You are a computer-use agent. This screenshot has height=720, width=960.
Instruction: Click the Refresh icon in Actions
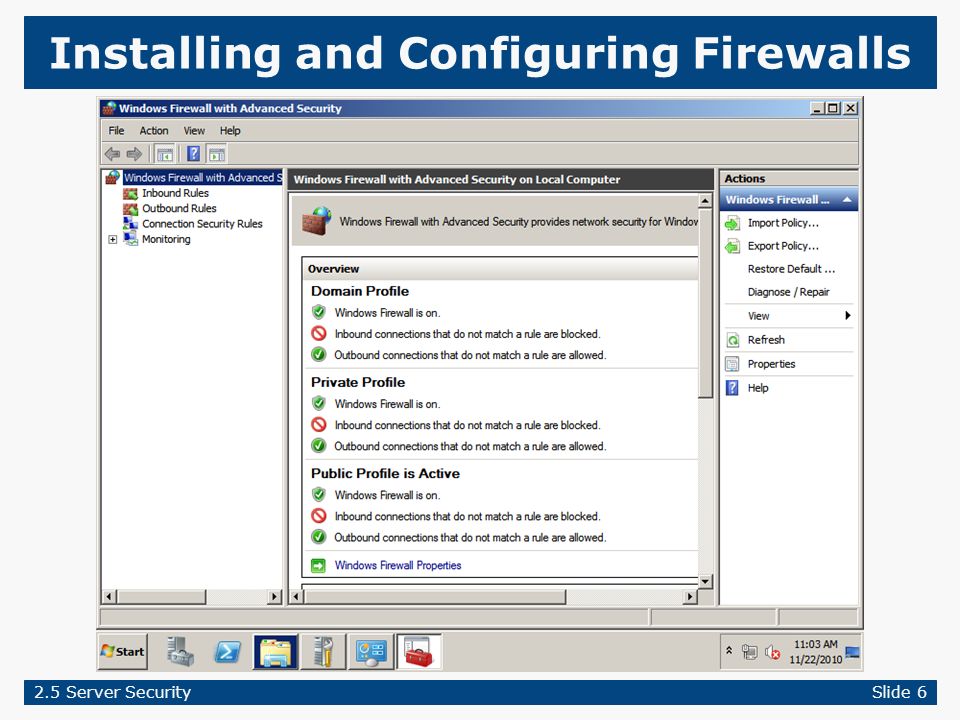point(732,340)
